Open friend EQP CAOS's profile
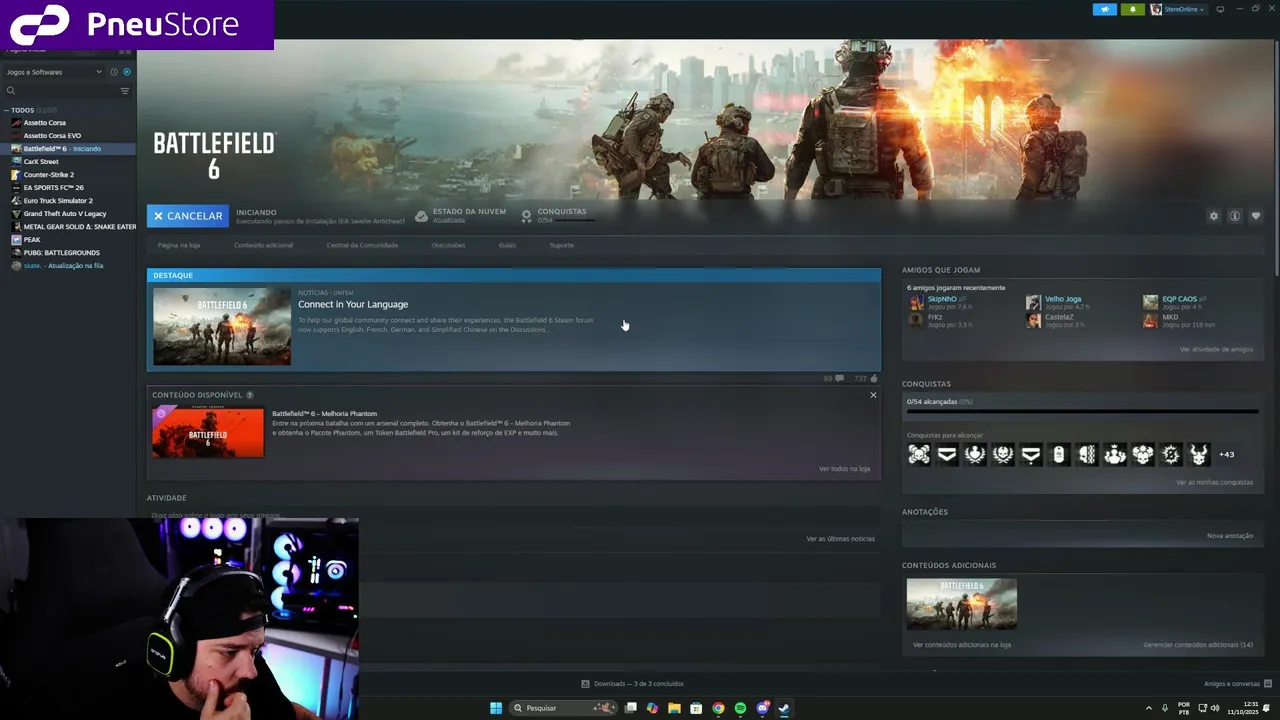 1179,299
